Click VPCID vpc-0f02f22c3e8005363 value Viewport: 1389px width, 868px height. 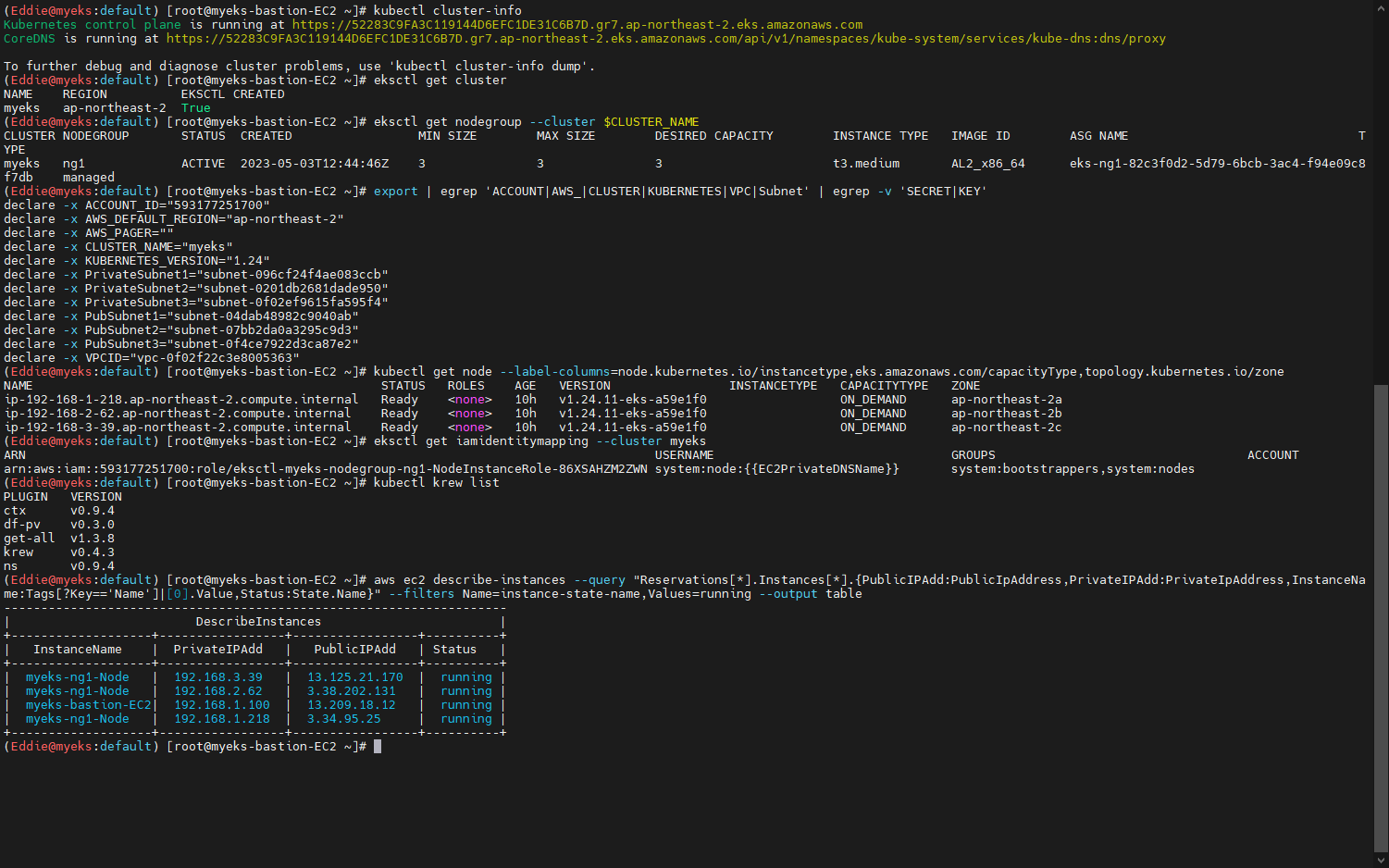pyautogui.click(x=215, y=358)
